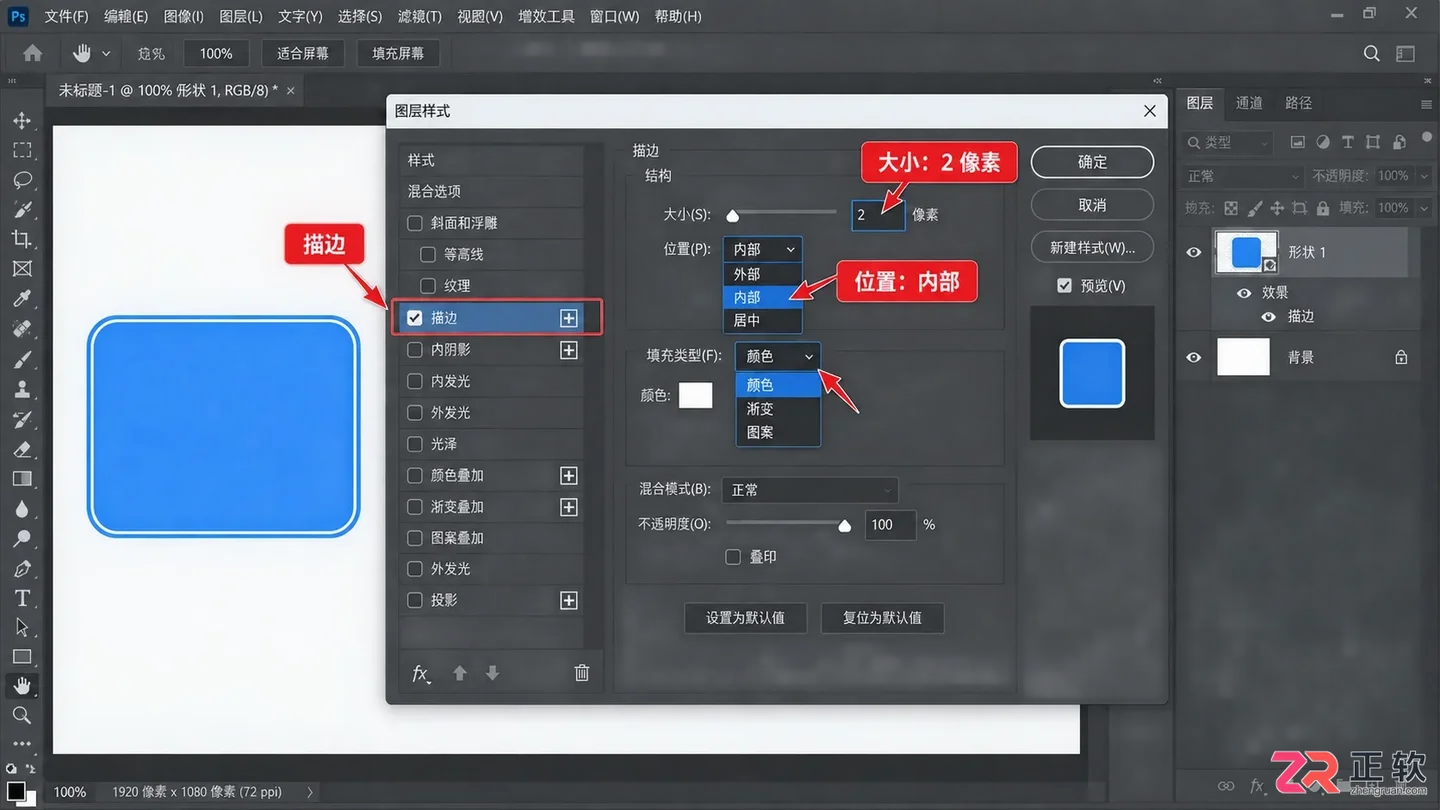Click the stroke Size (大小) slider handle
Viewport: 1440px width, 810px height.
point(732,215)
